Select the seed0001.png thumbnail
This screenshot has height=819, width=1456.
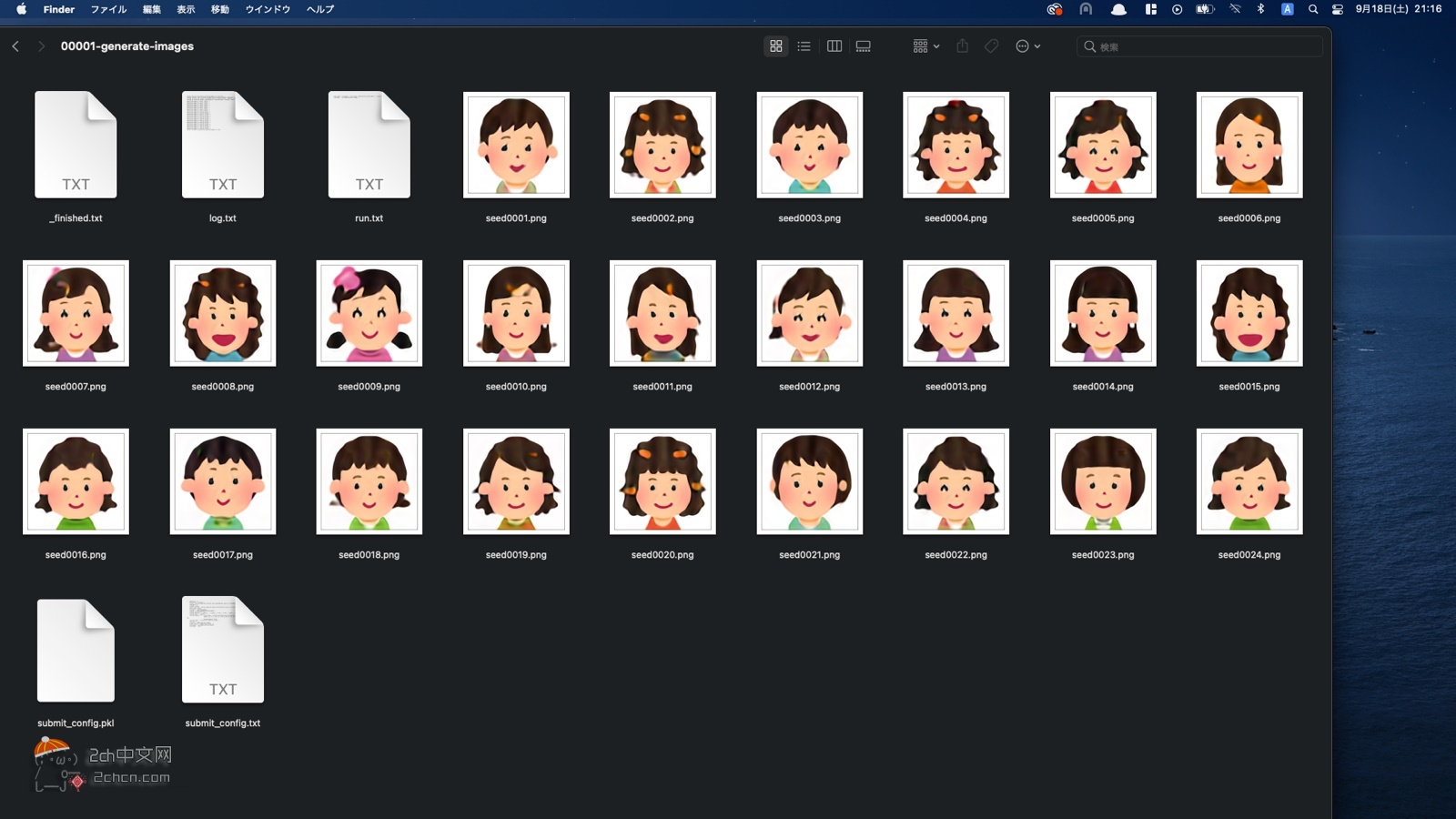point(516,145)
